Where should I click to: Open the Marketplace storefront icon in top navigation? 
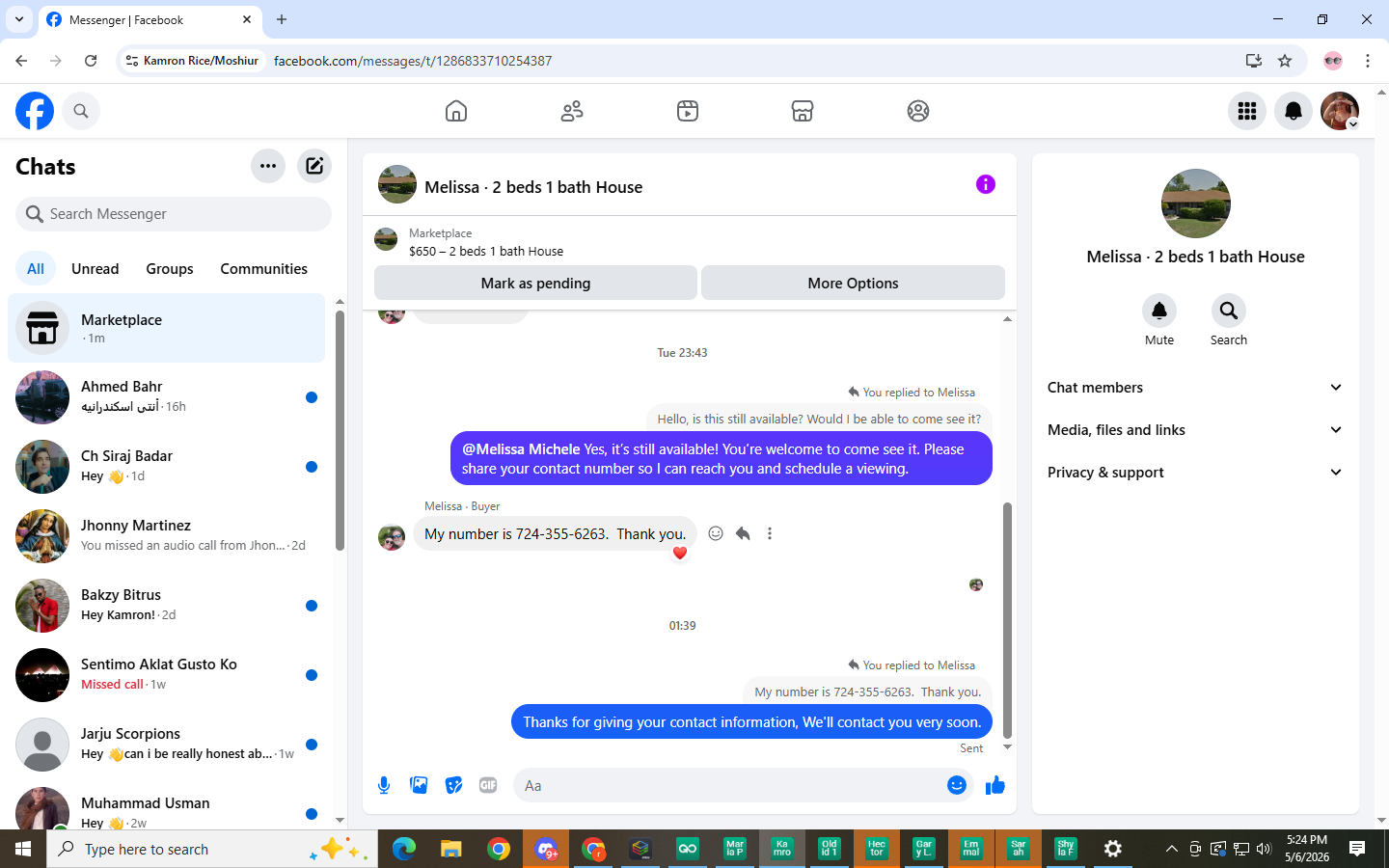(x=803, y=111)
